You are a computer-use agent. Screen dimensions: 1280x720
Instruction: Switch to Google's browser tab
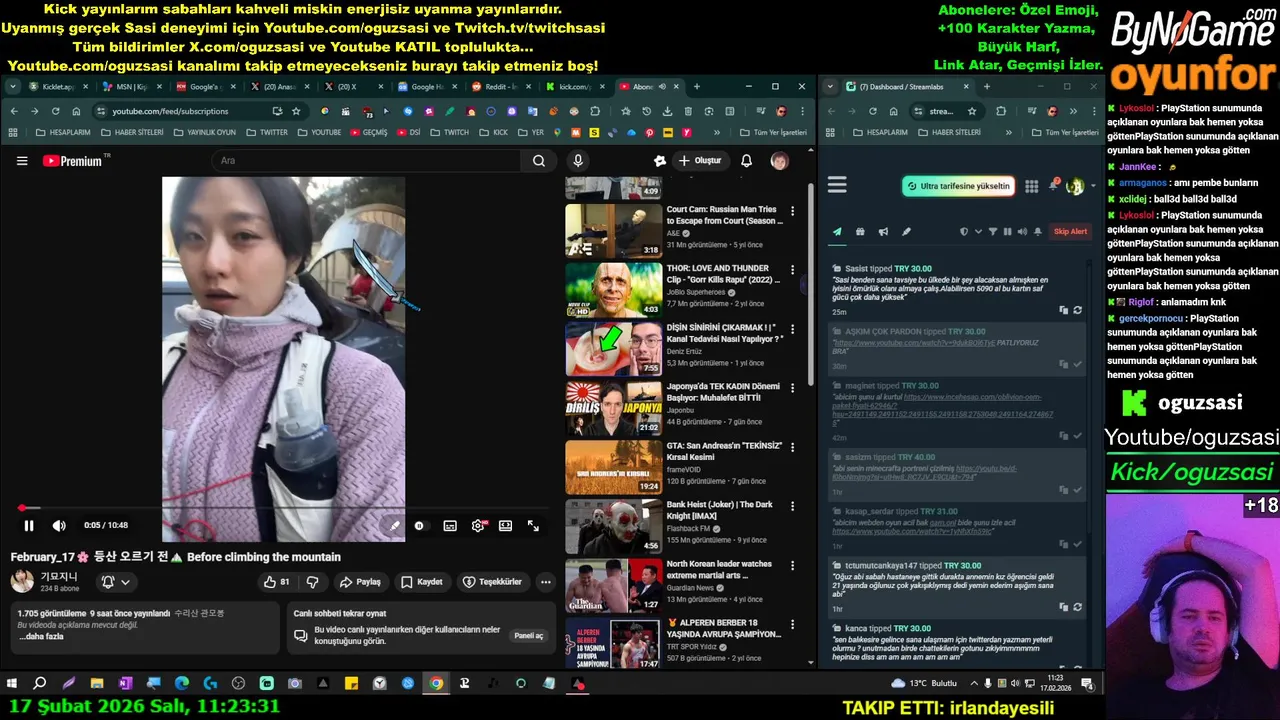(205, 87)
